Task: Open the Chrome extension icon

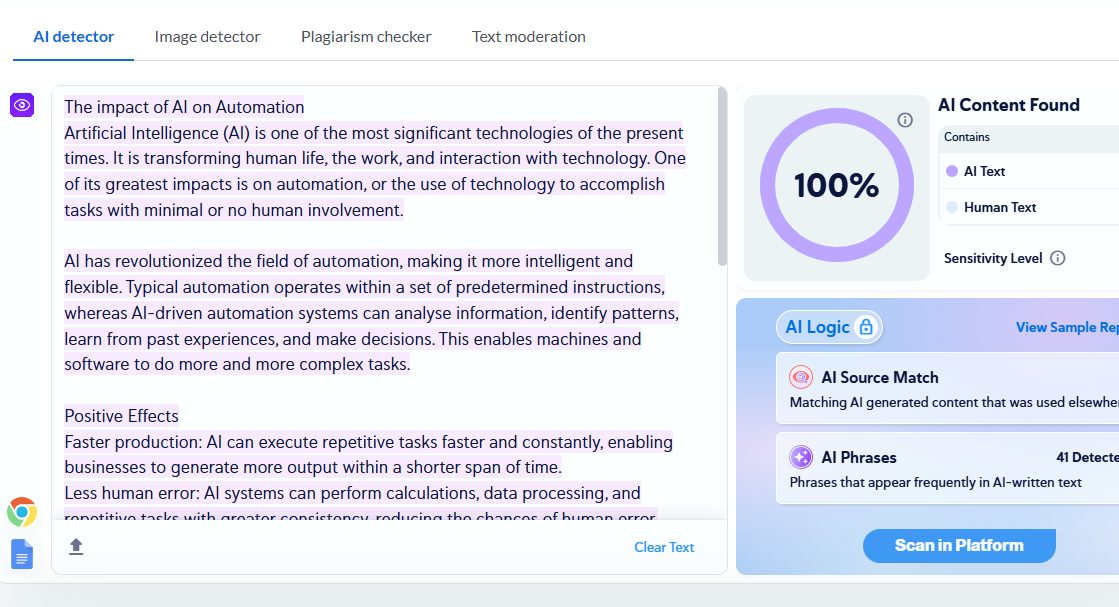Action: click(22, 512)
